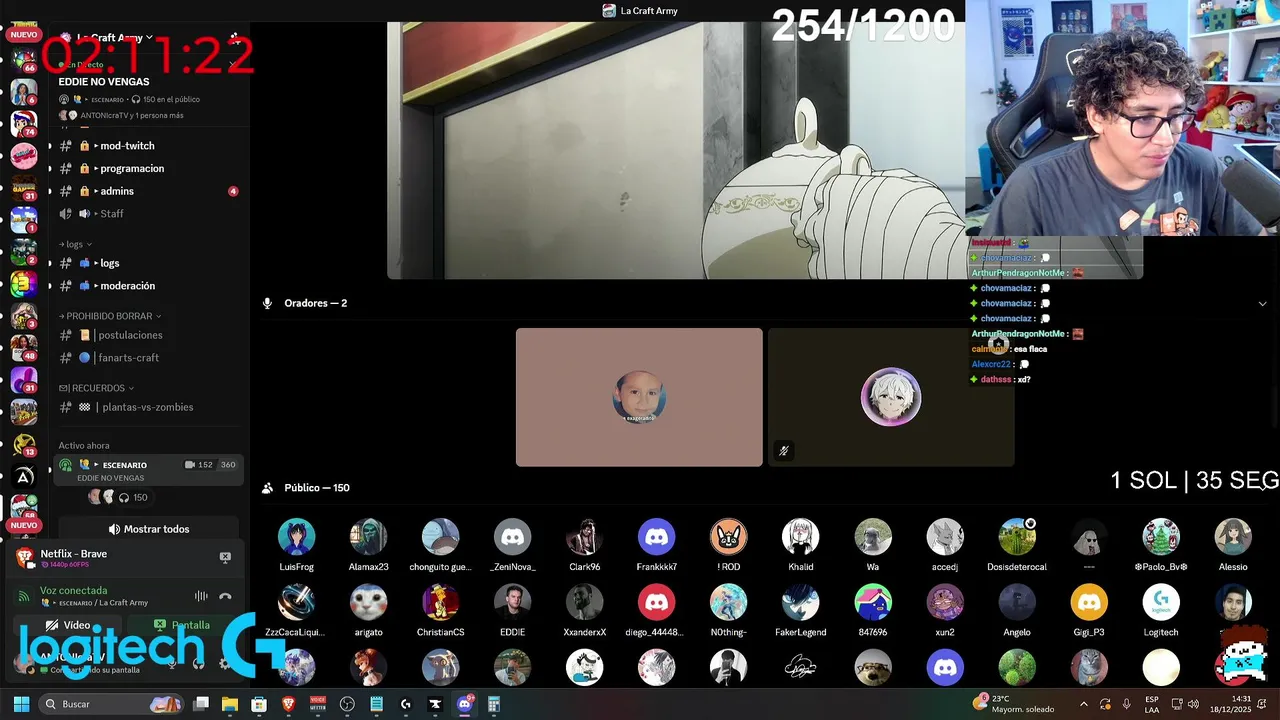Screen dimensions: 1280x720
Task: Open Gigi_P3's audience avatar
Action: [x=1089, y=602]
